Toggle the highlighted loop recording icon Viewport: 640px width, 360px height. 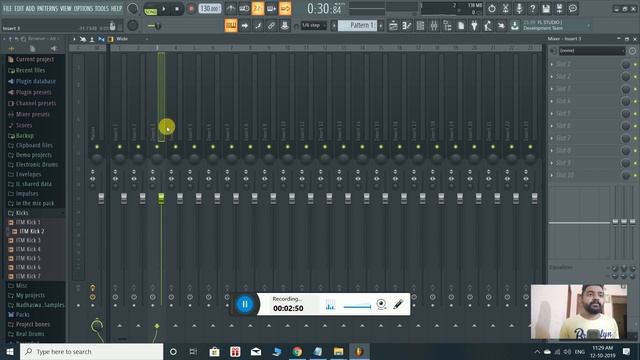click(x=285, y=8)
